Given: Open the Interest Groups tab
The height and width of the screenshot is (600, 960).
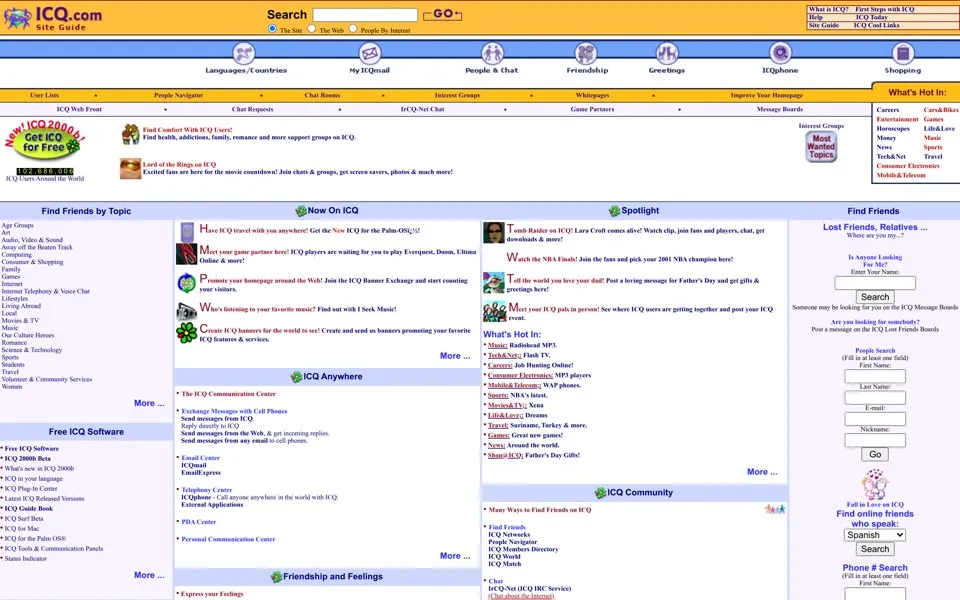Looking at the screenshot, I should pos(457,96).
